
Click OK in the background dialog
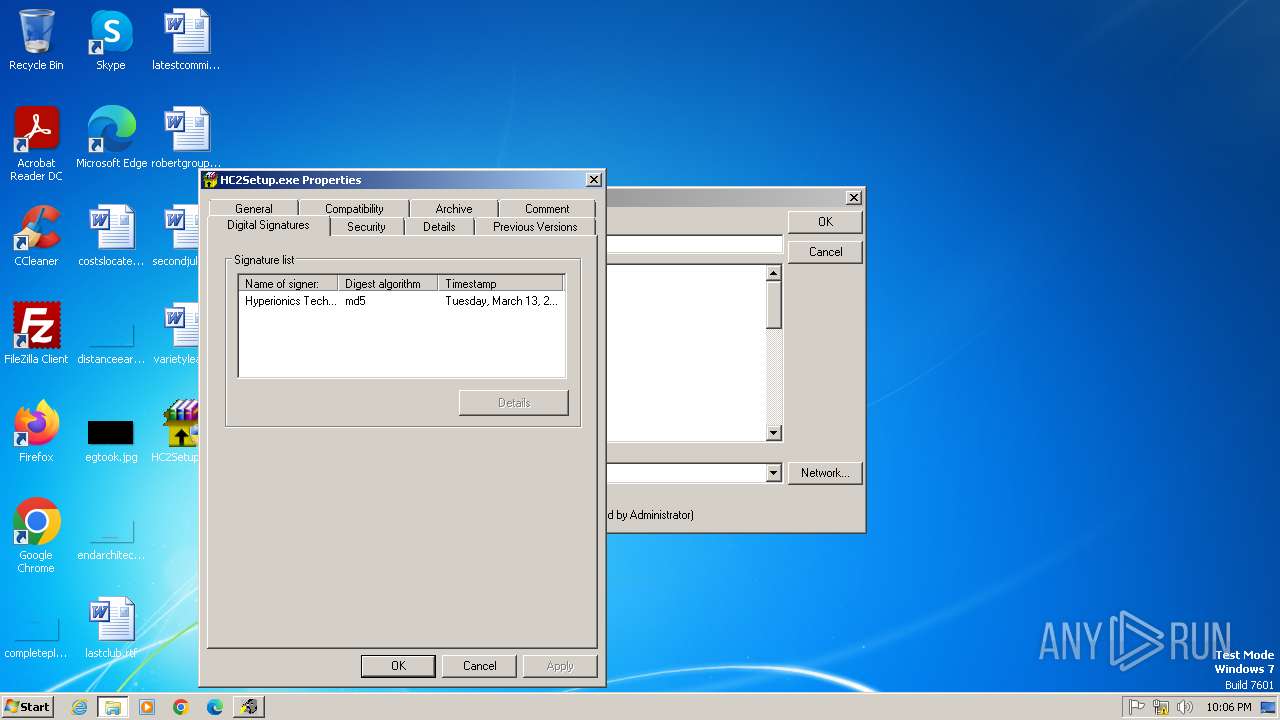click(825, 222)
